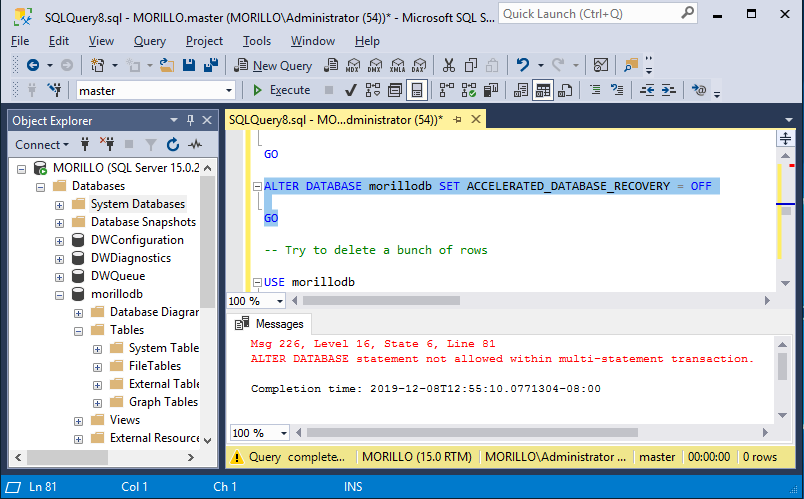Expand the Database Snapshots node

[59, 223]
